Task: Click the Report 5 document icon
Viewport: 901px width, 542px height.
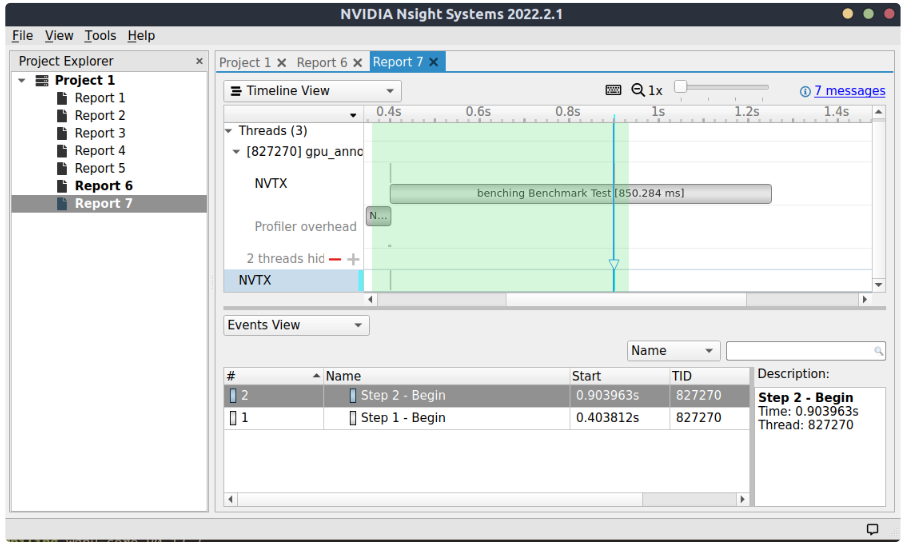Action: [x=62, y=168]
